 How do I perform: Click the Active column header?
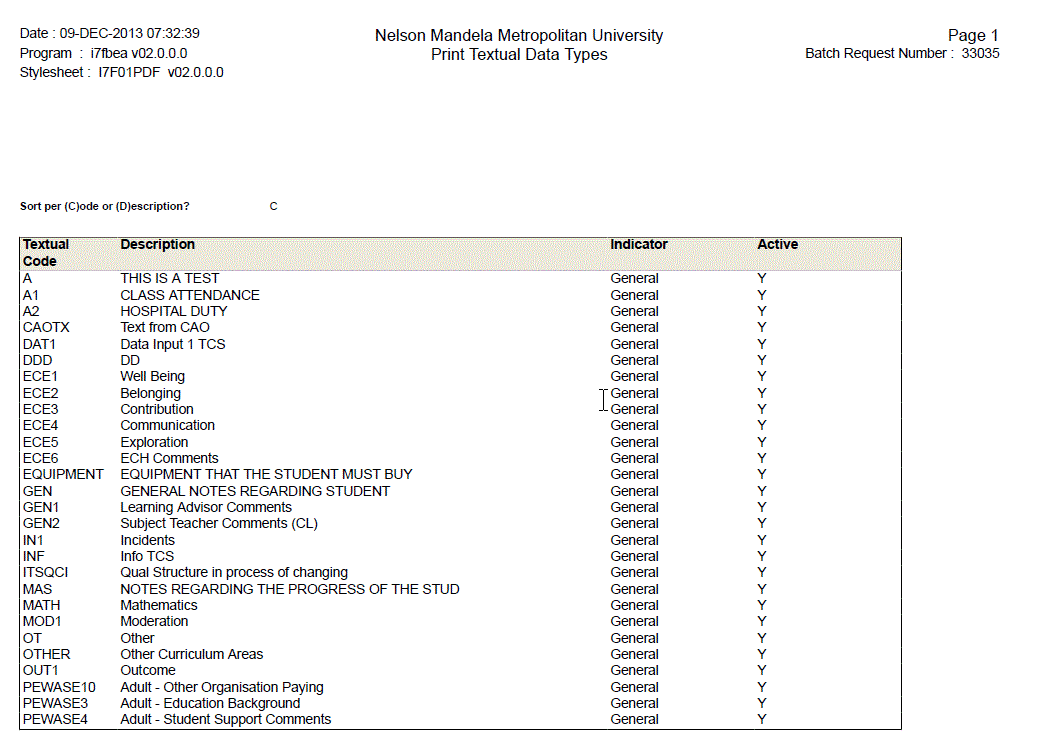pos(777,244)
